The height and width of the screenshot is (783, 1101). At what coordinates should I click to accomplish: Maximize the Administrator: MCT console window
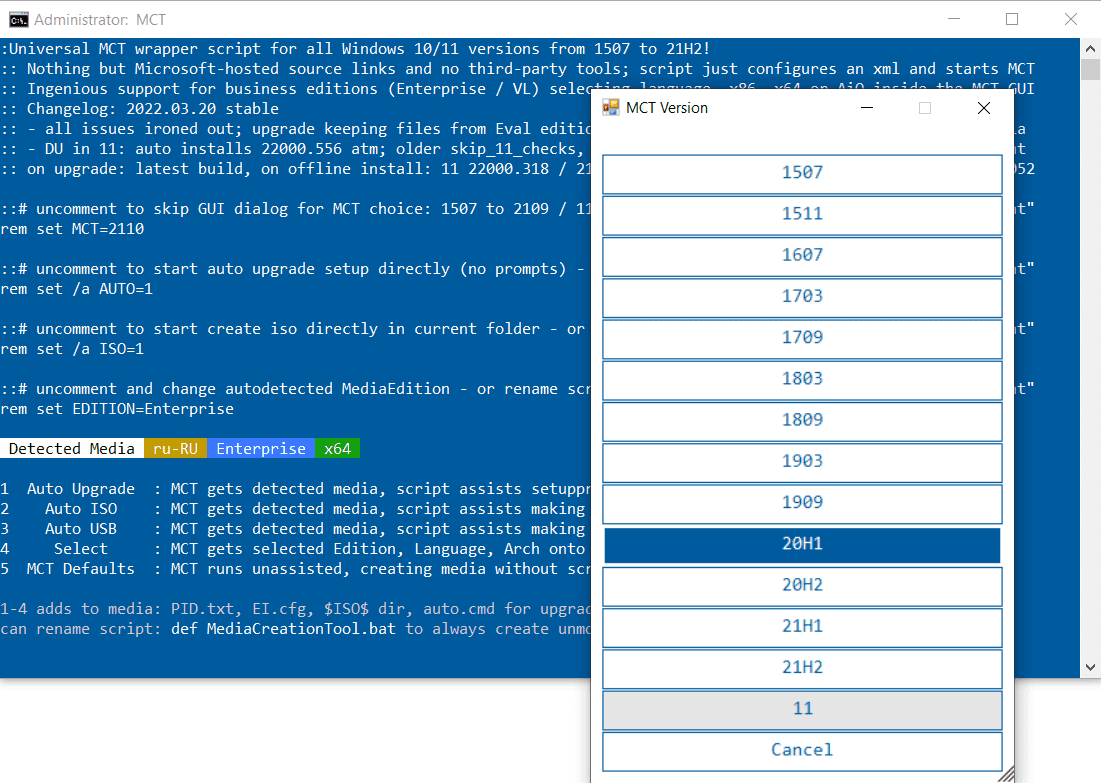(x=1012, y=19)
